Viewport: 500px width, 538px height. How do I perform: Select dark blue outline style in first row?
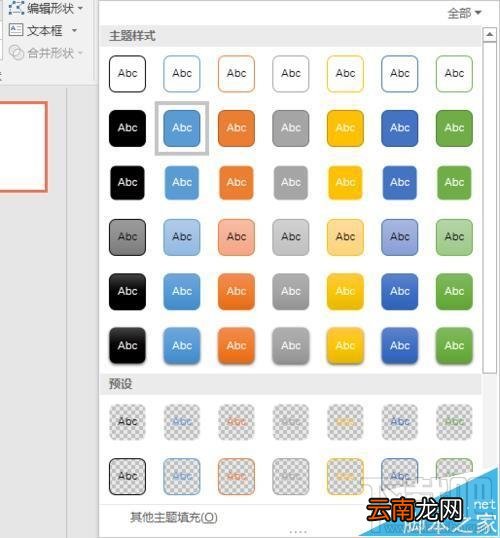point(400,74)
